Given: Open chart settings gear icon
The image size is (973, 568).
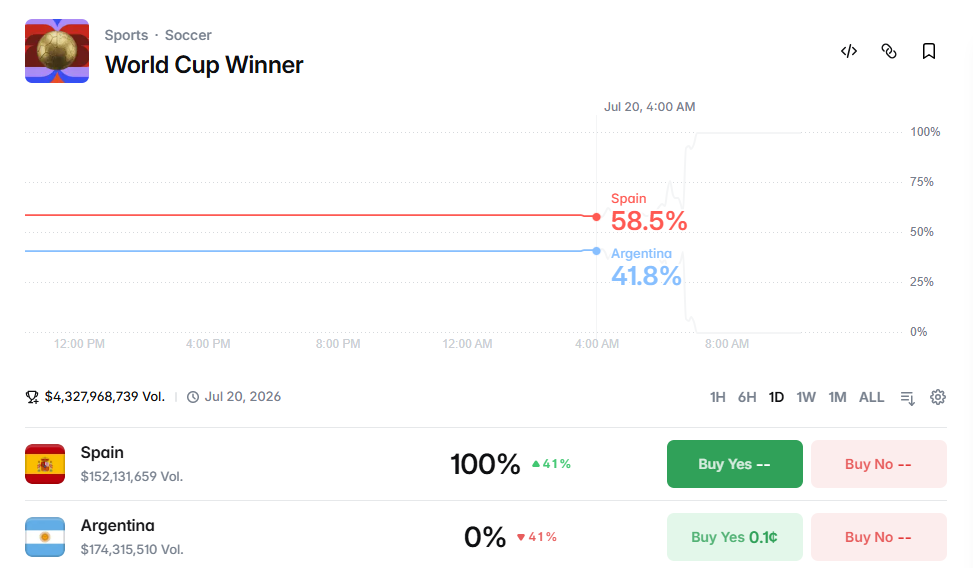Looking at the screenshot, I should point(938,397).
